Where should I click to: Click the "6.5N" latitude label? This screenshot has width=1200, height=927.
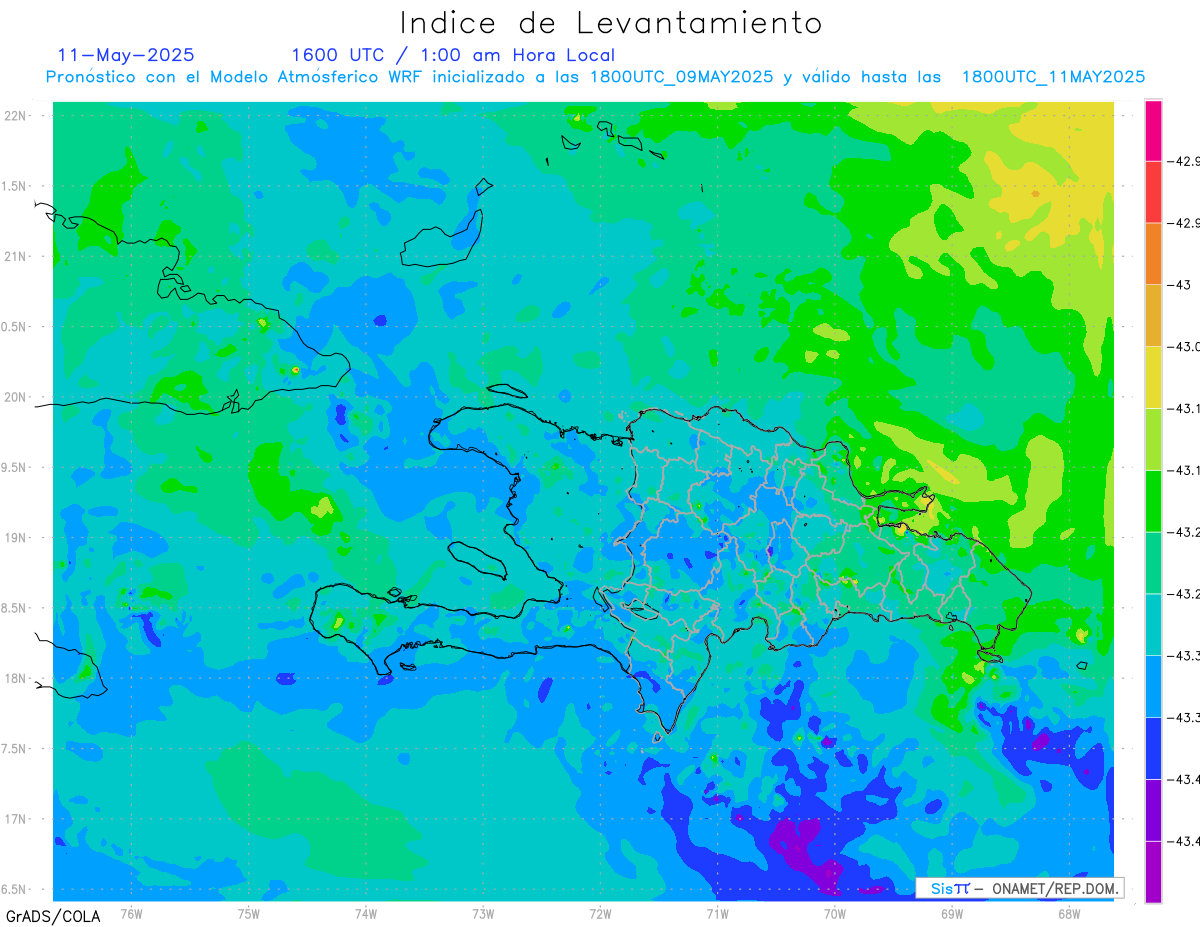[15, 890]
